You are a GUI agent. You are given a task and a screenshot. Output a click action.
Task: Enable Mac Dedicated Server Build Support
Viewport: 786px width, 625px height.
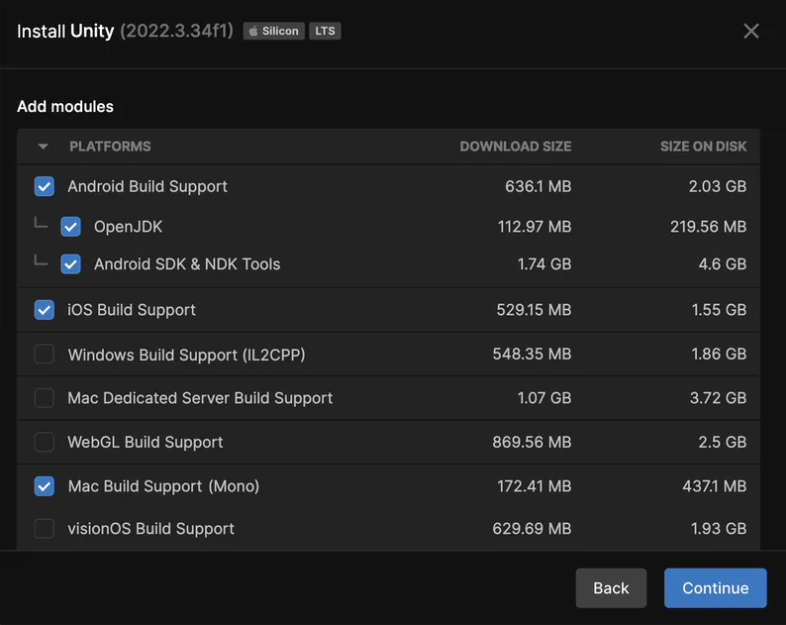[x=44, y=398]
